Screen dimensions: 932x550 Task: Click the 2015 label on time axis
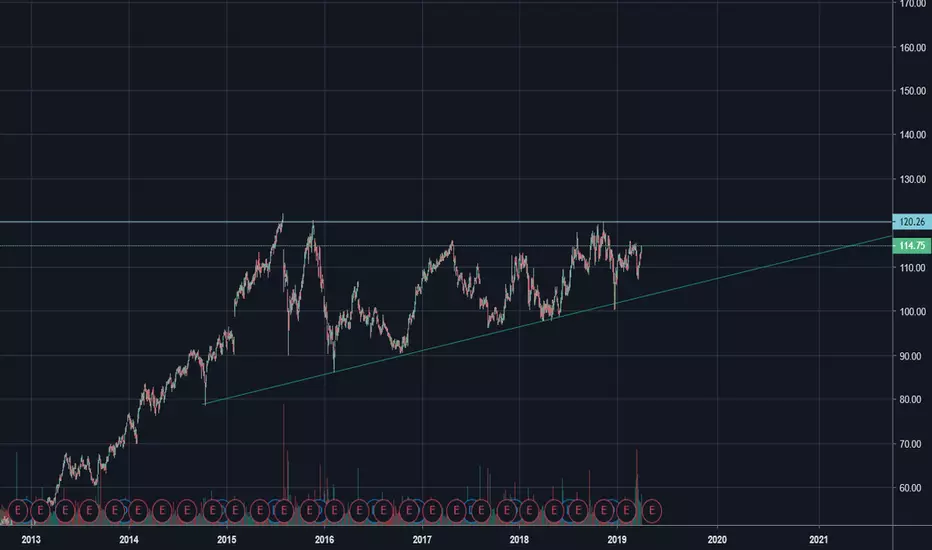tap(226, 540)
